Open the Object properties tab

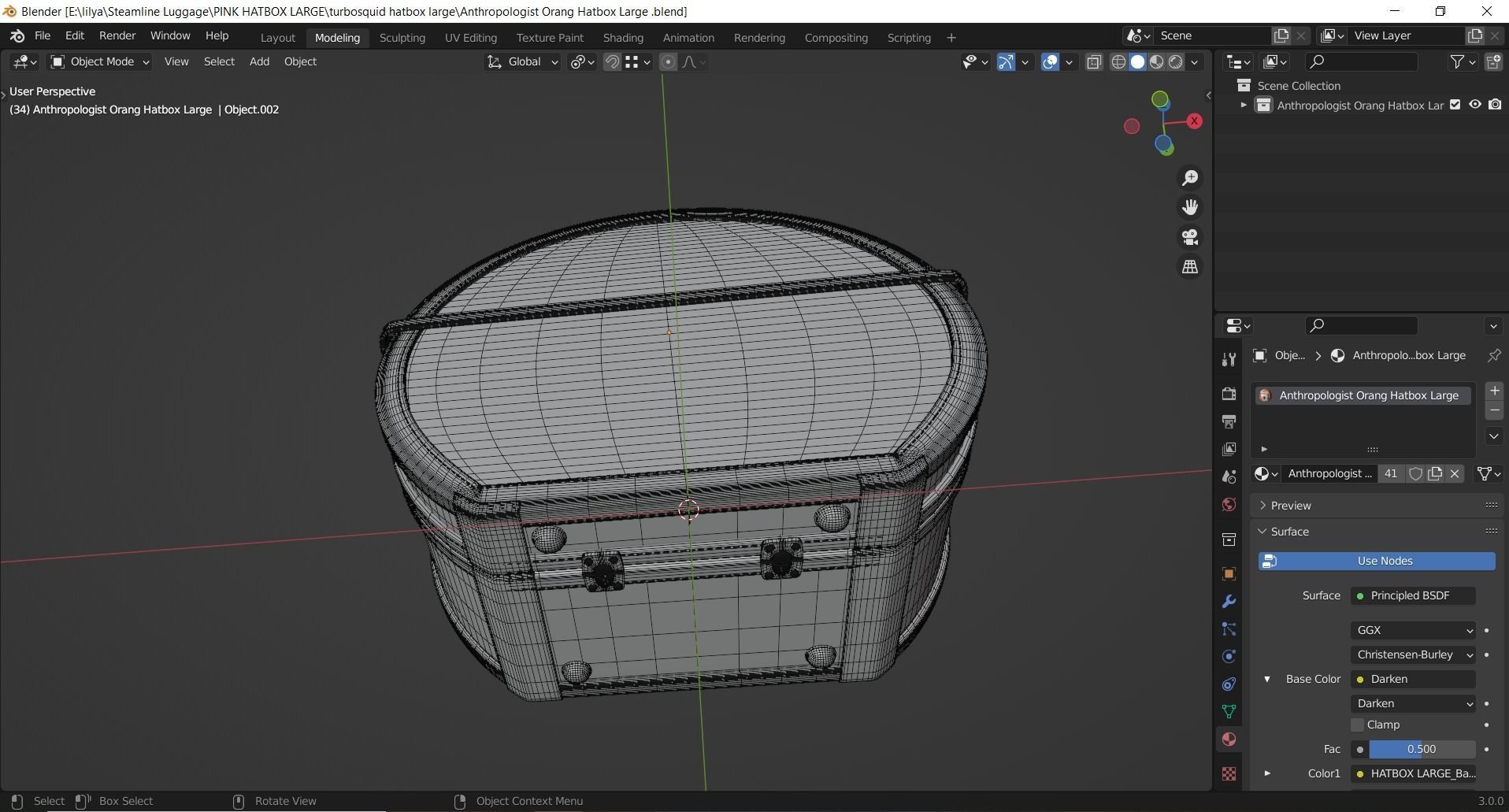pyautogui.click(x=1229, y=573)
